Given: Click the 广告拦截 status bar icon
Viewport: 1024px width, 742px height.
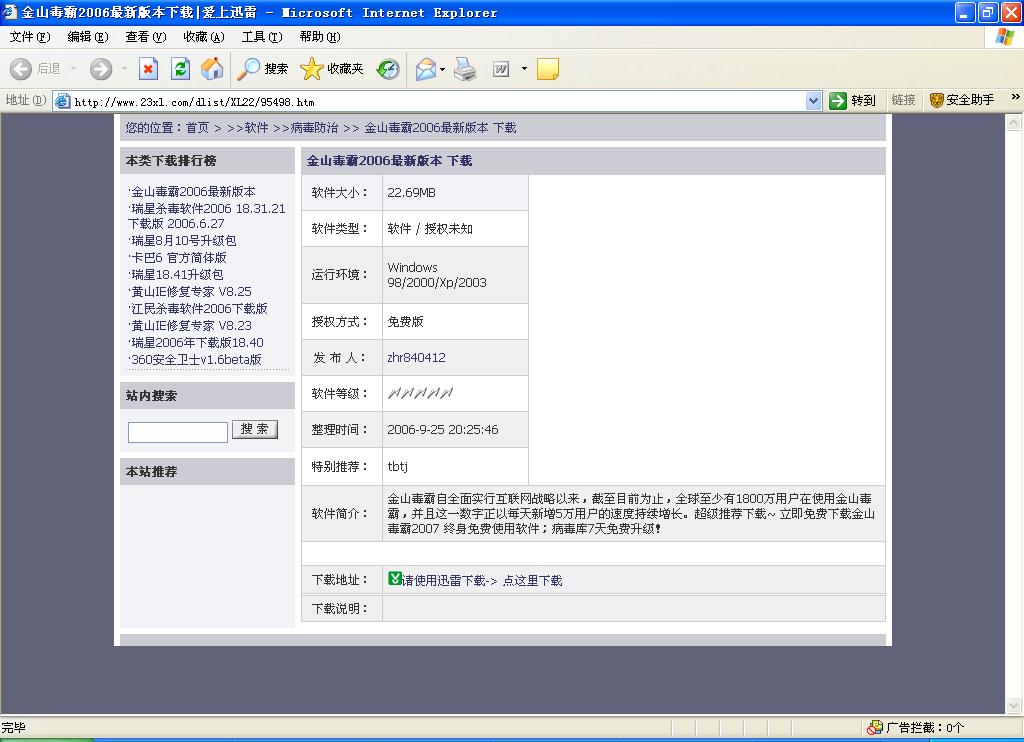Looking at the screenshot, I should click(875, 728).
